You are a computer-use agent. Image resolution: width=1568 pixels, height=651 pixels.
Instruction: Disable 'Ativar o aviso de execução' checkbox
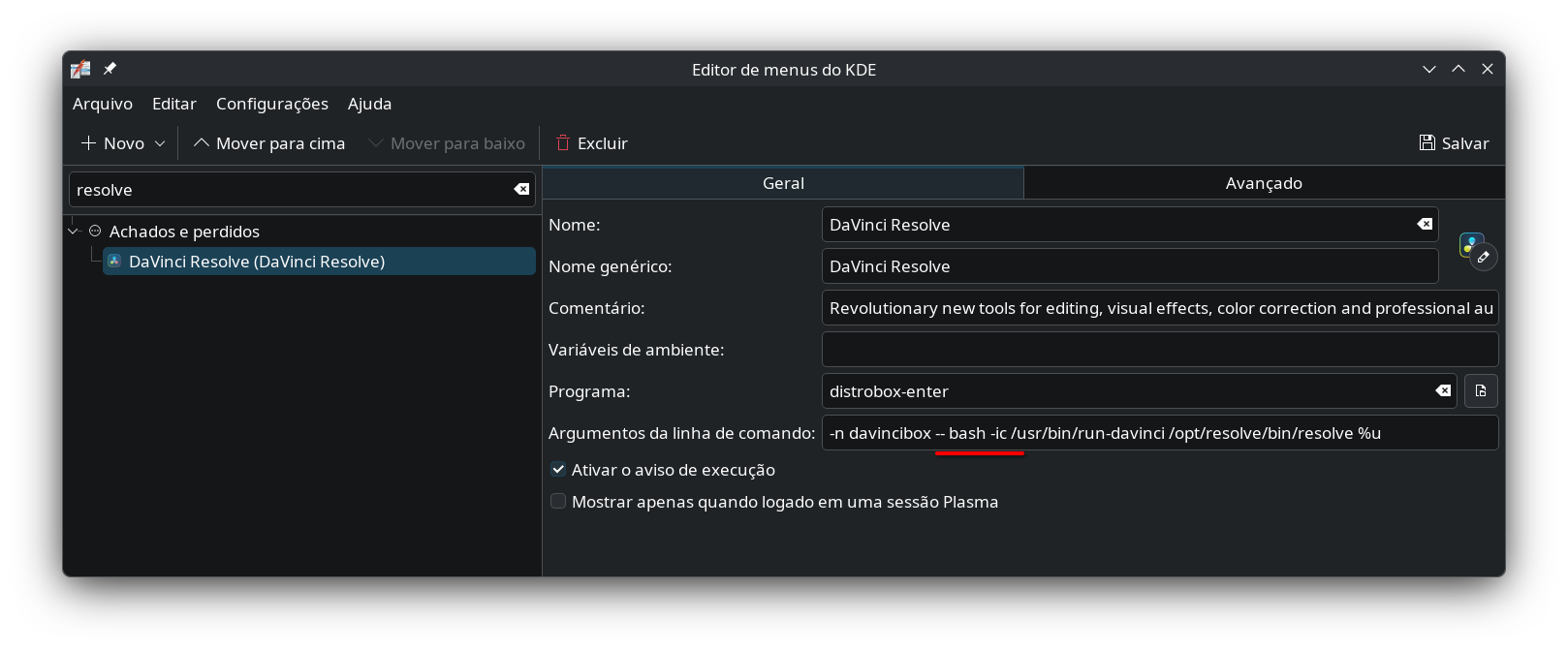pos(558,470)
